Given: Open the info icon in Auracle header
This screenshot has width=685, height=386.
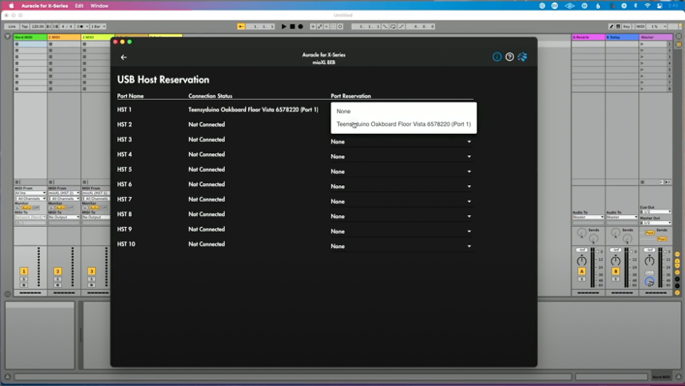Looking at the screenshot, I should (x=497, y=57).
